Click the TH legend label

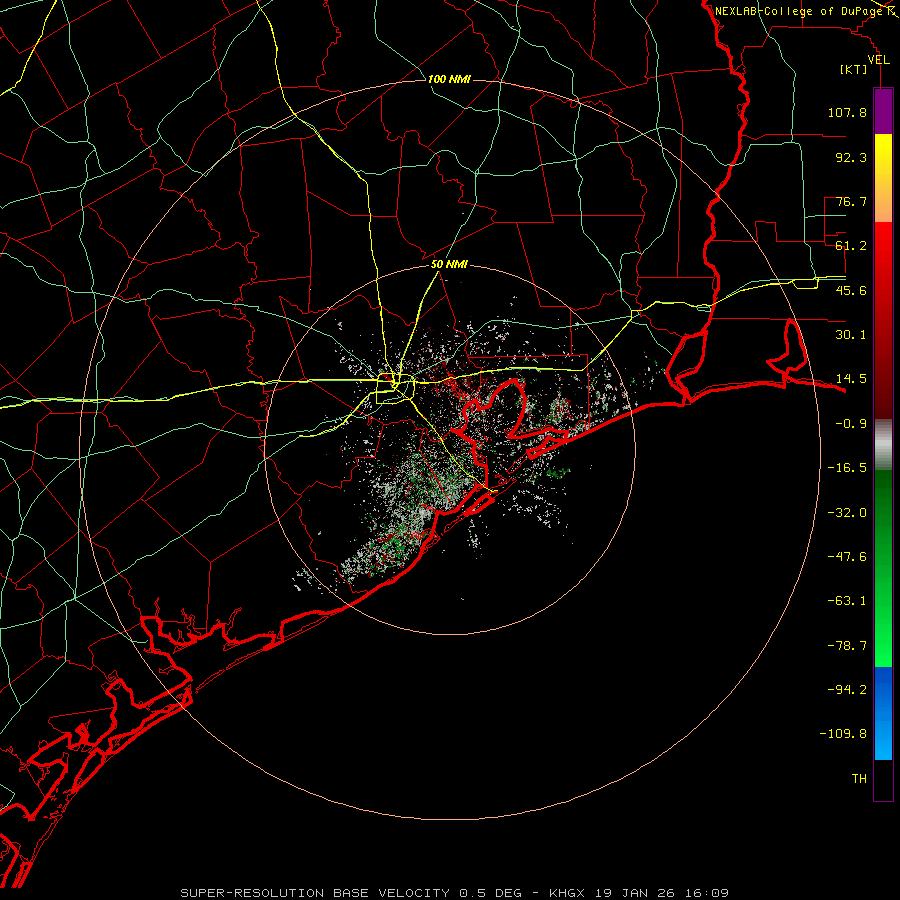[859, 779]
